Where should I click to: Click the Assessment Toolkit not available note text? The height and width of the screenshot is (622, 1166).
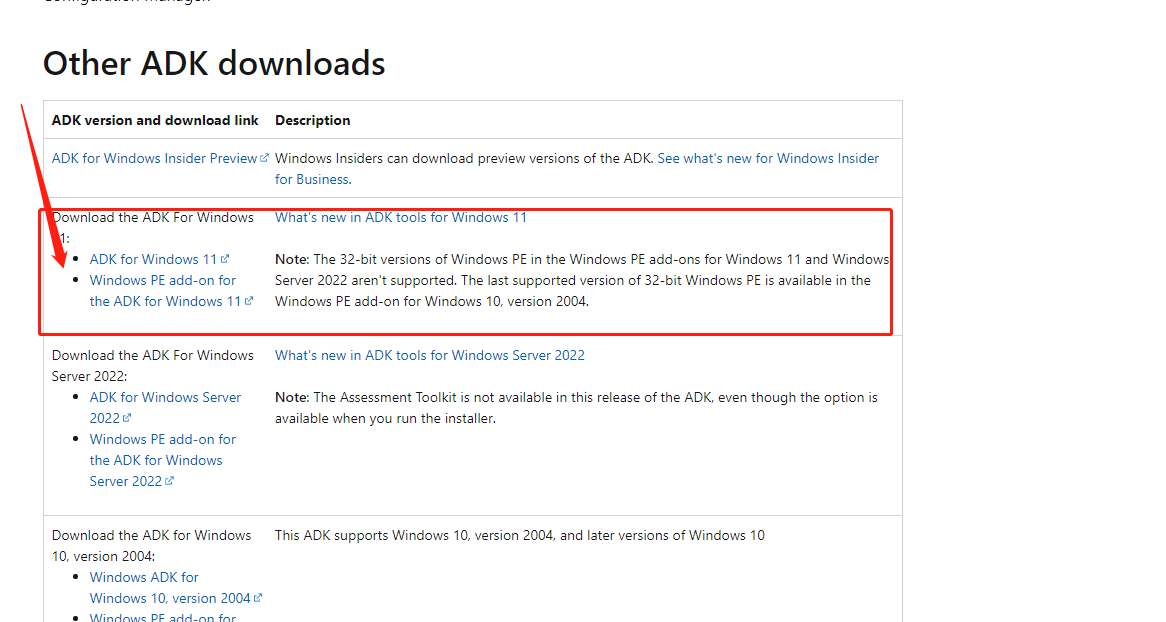click(x=576, y=408)
